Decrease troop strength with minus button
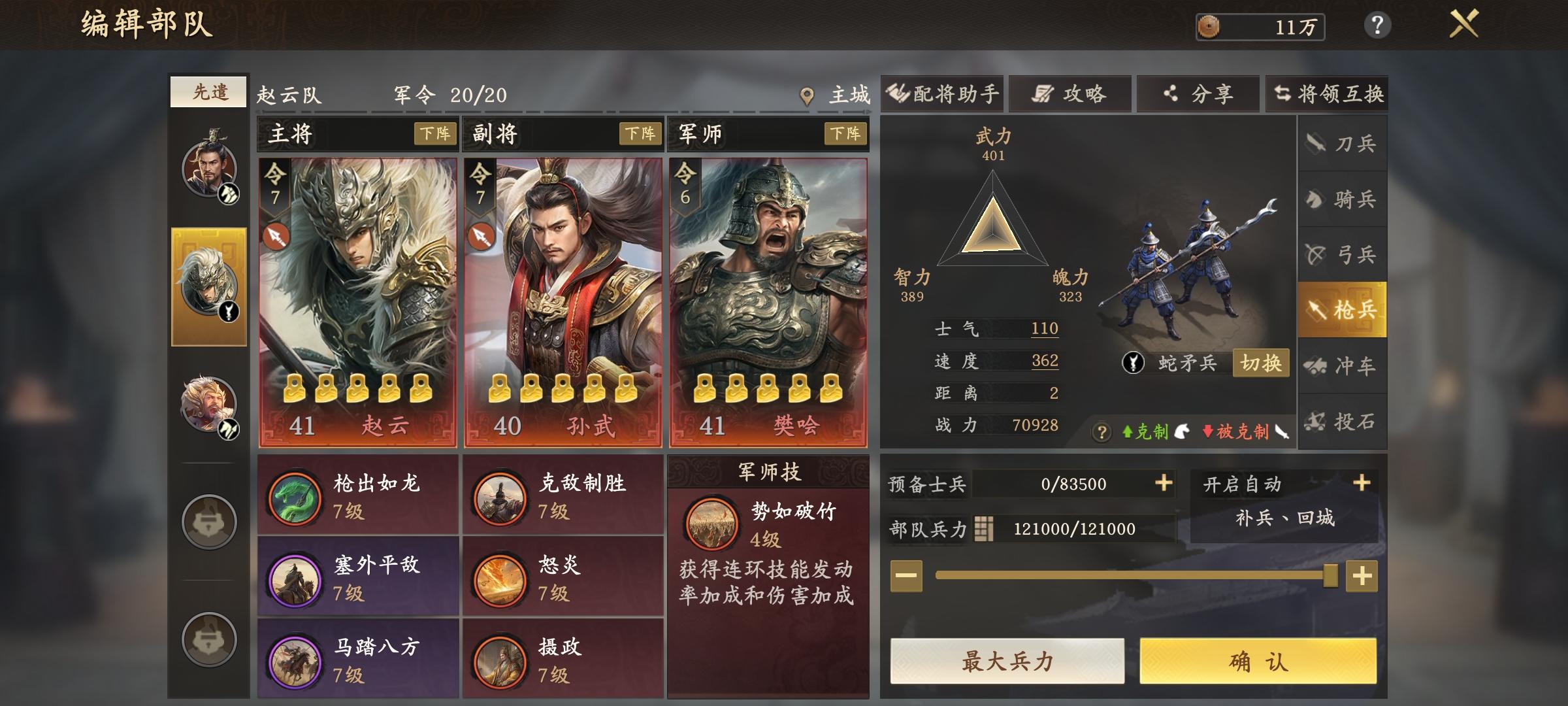 pyautogui.click(x=906, y=576)
